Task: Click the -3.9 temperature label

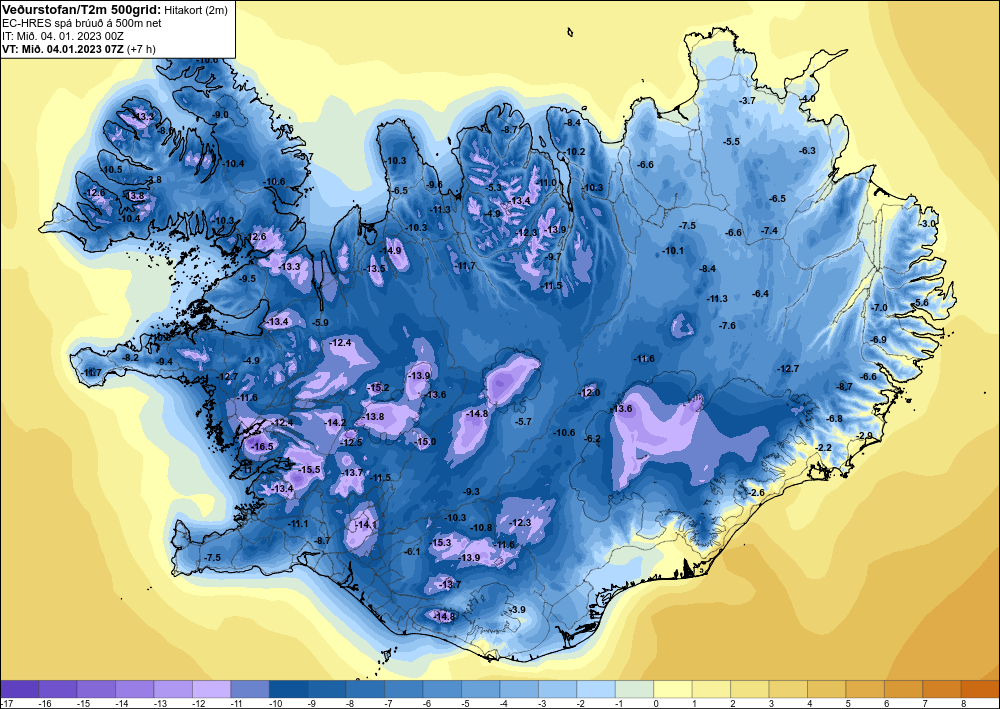Action: pyautogui.click(x=517, y=610)
